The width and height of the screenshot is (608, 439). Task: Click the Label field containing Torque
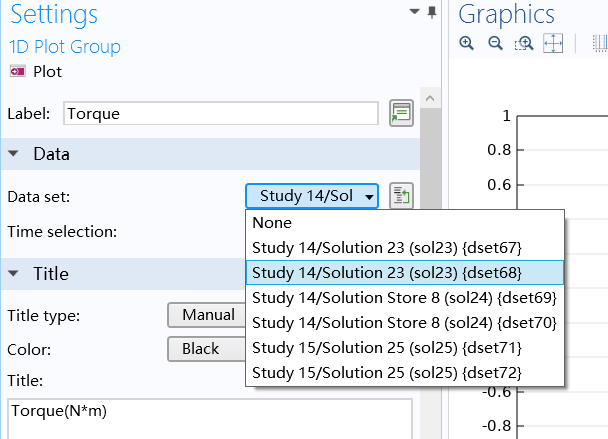click(x=221, y=113)
